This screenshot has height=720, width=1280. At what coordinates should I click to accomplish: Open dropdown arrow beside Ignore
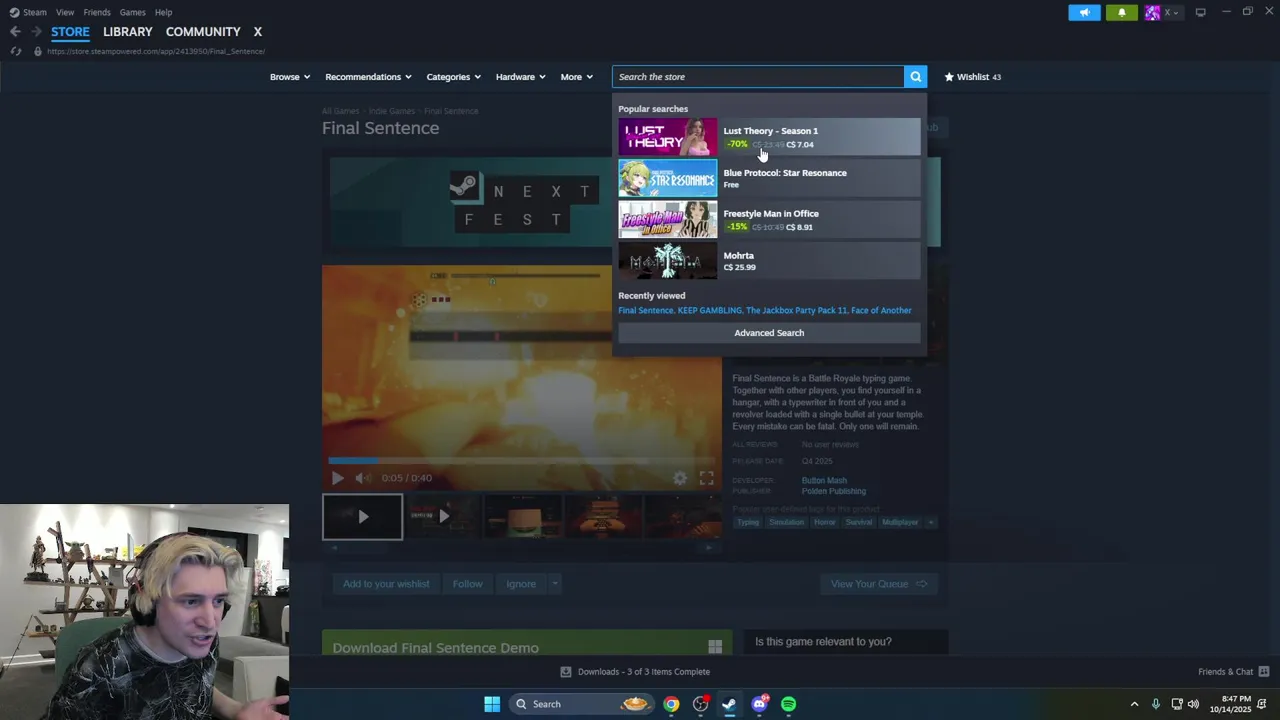pos(554,584)
